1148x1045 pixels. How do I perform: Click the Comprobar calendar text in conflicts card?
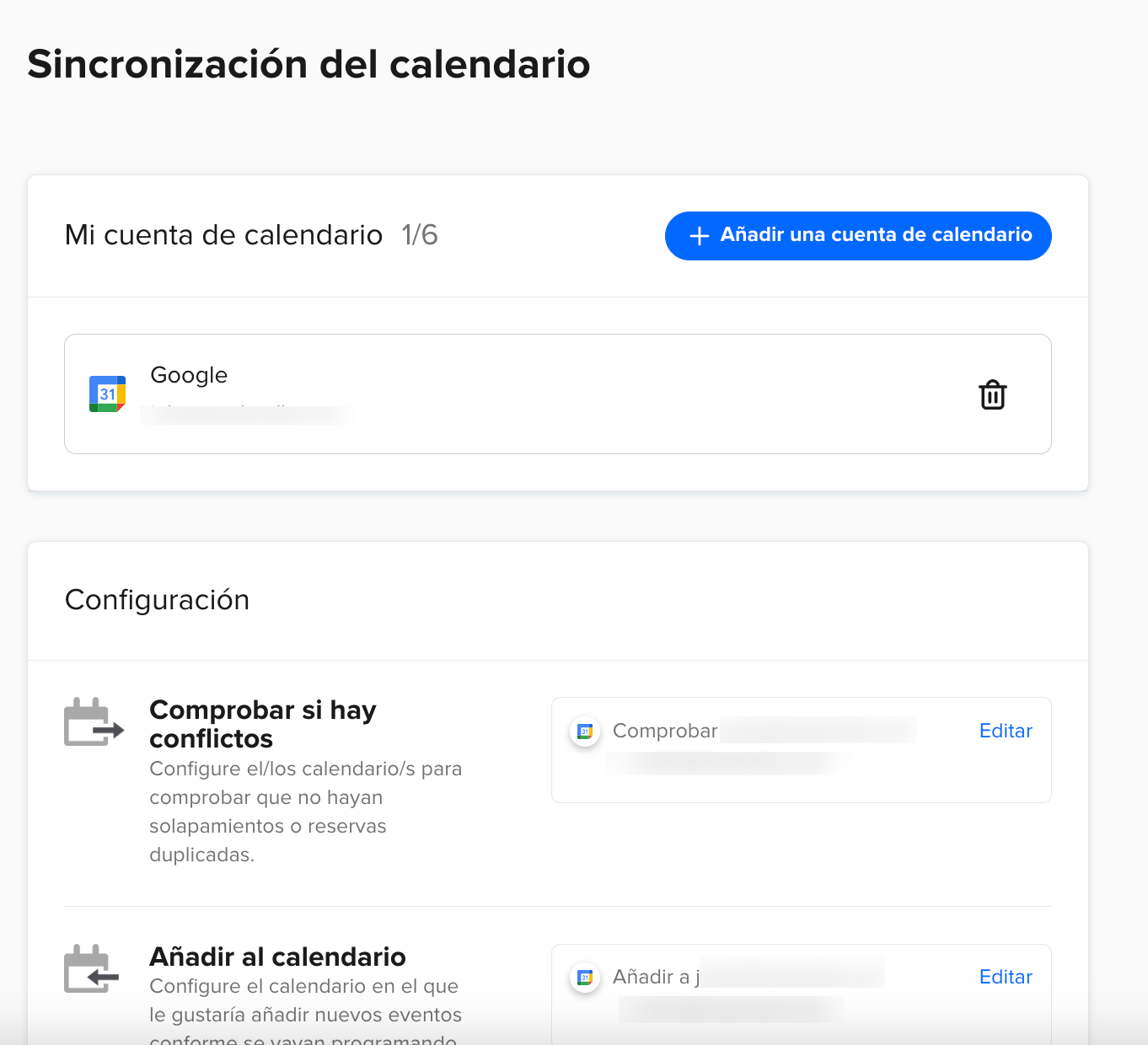[x=665, y=731]
